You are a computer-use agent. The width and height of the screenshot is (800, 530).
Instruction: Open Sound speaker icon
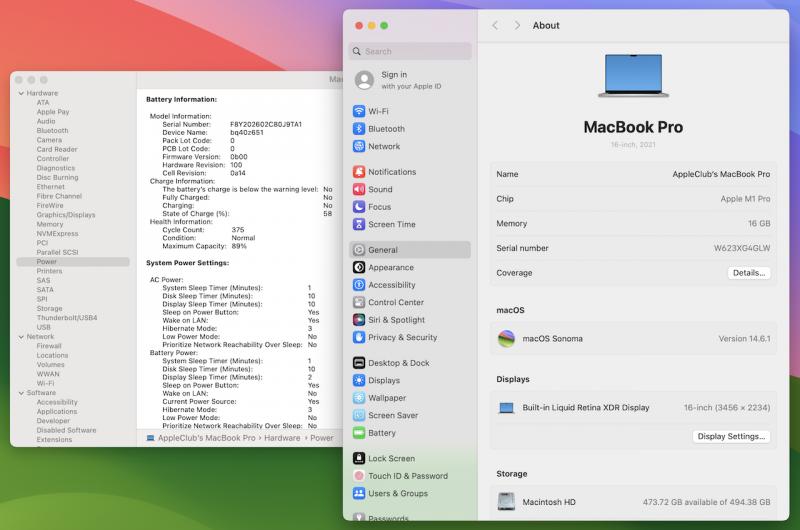click(359, 189)
